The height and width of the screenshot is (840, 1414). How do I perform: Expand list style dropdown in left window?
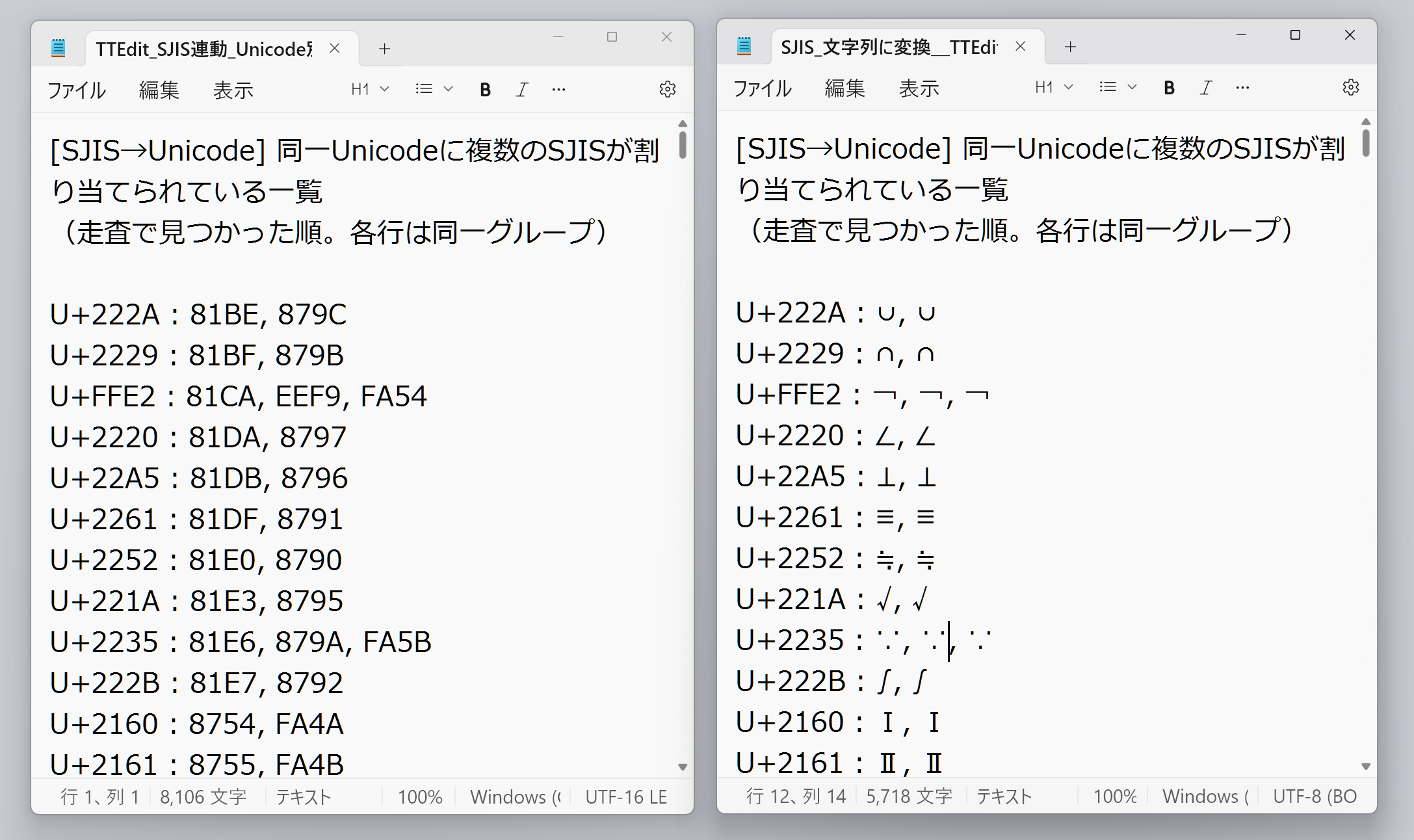point(434,89)
